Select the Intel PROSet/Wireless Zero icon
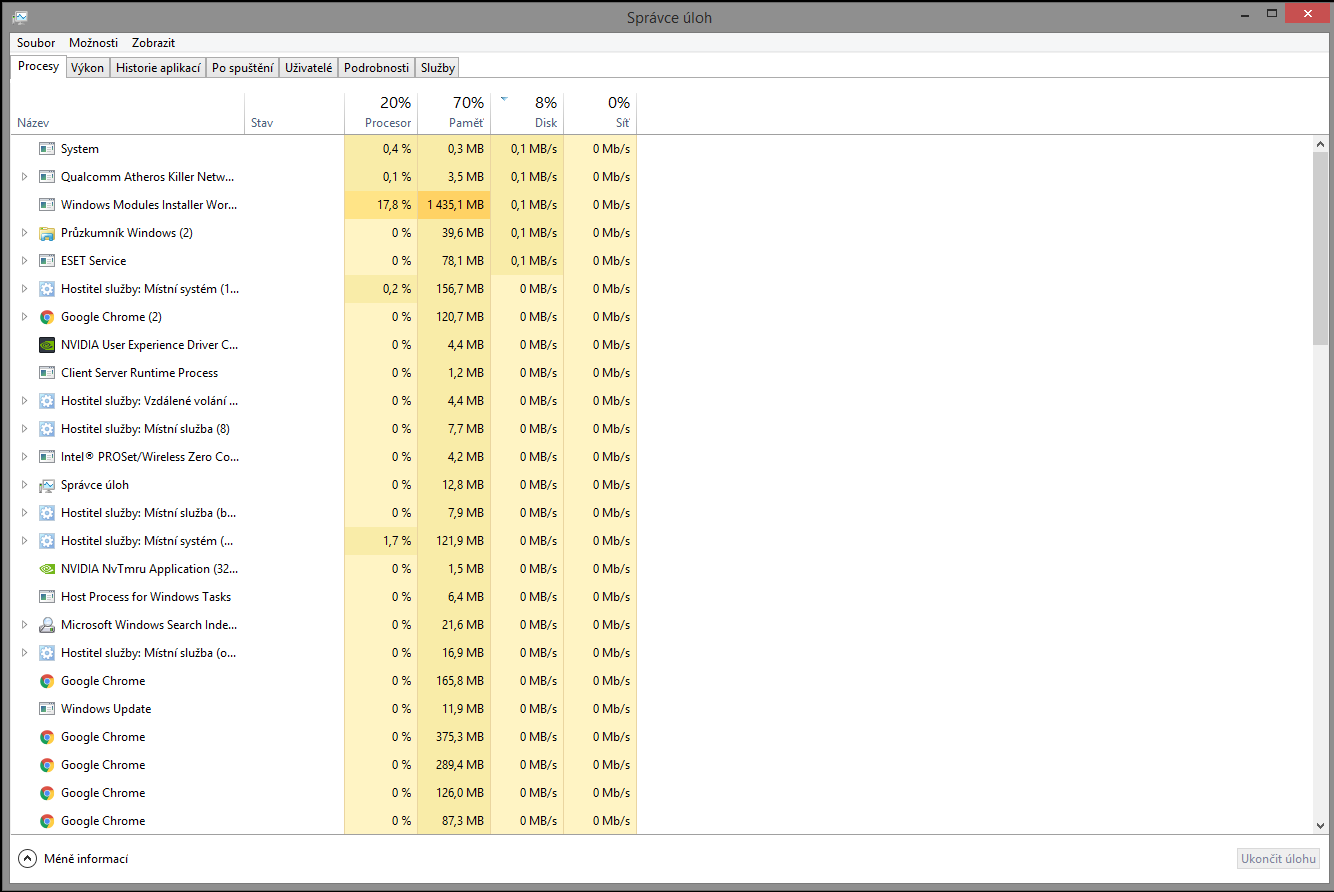Screen dimensions: 1334x892 [46, 457]
